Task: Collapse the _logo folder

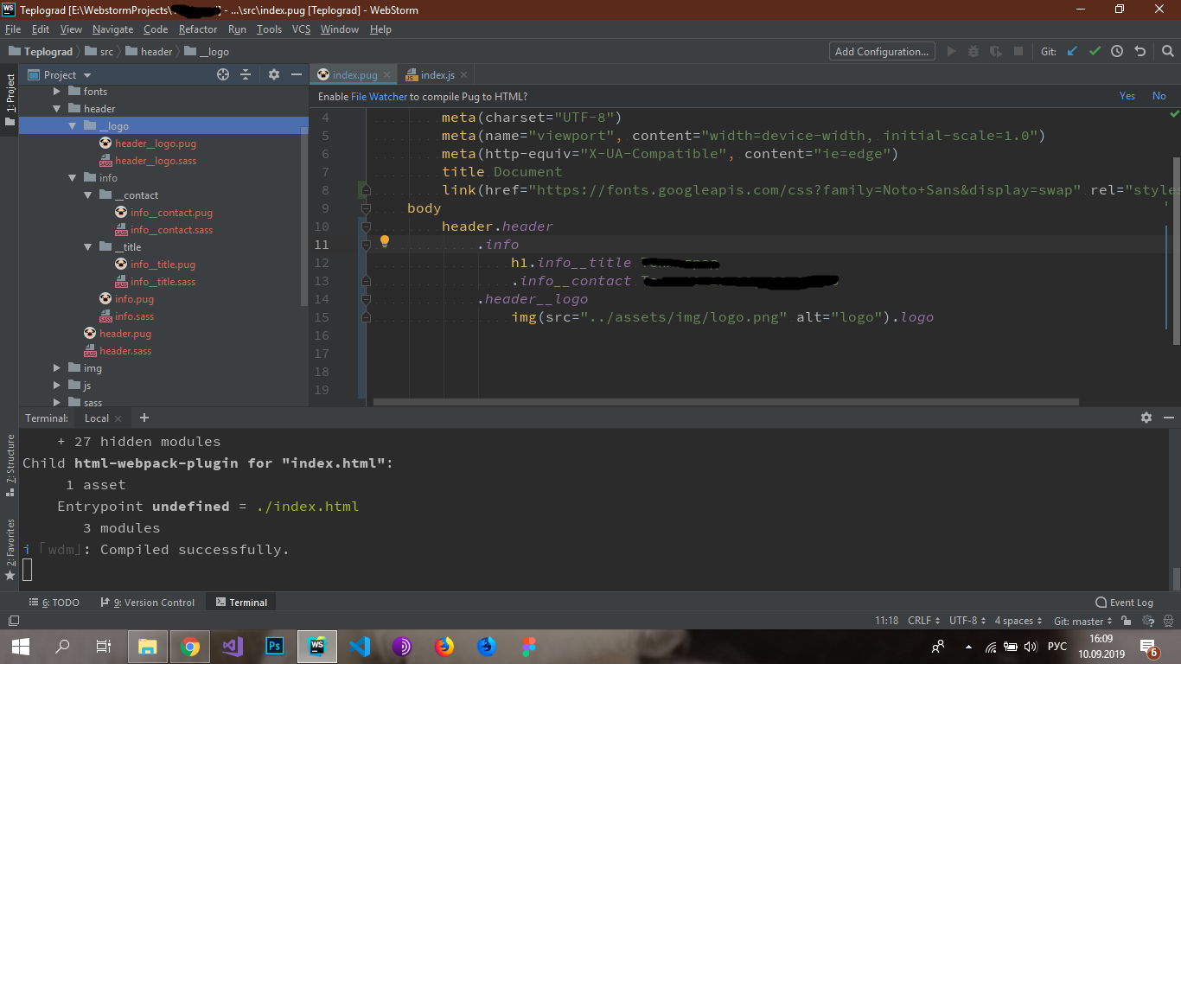Action: 73,125
